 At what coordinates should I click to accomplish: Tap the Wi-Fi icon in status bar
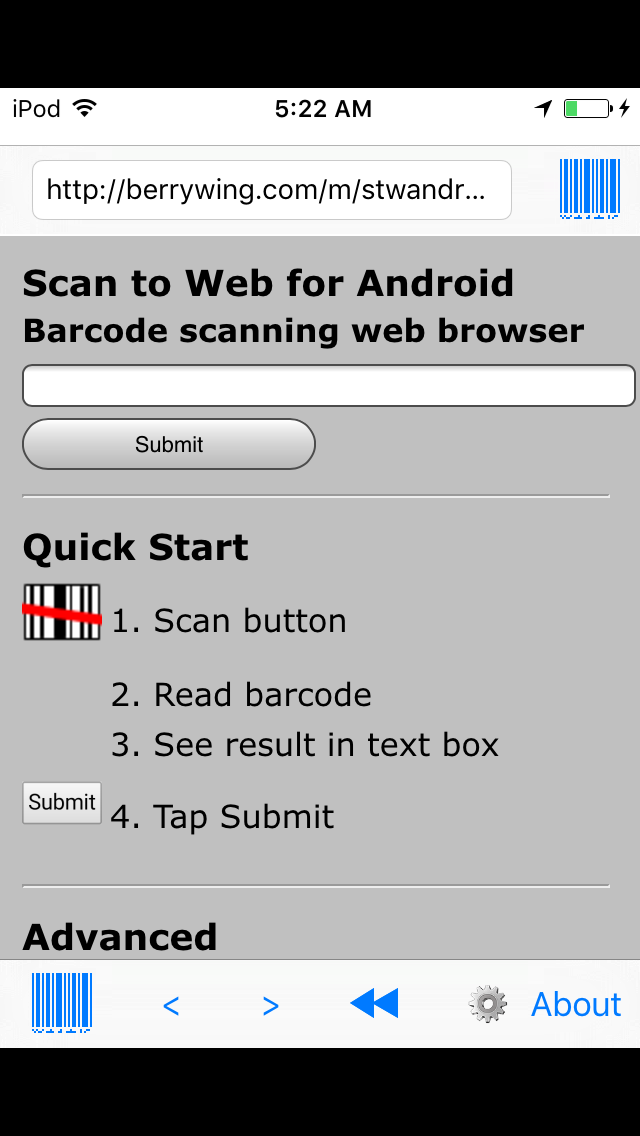(x=85, y=109)
